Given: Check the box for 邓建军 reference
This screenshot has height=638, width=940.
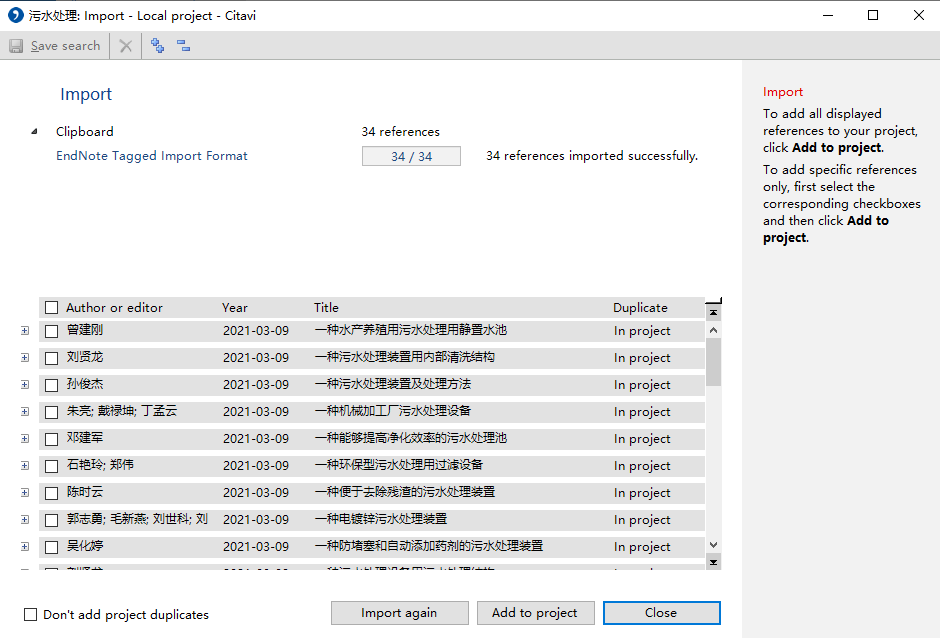Looking at the screenshot, I should (x=52, y=439).
